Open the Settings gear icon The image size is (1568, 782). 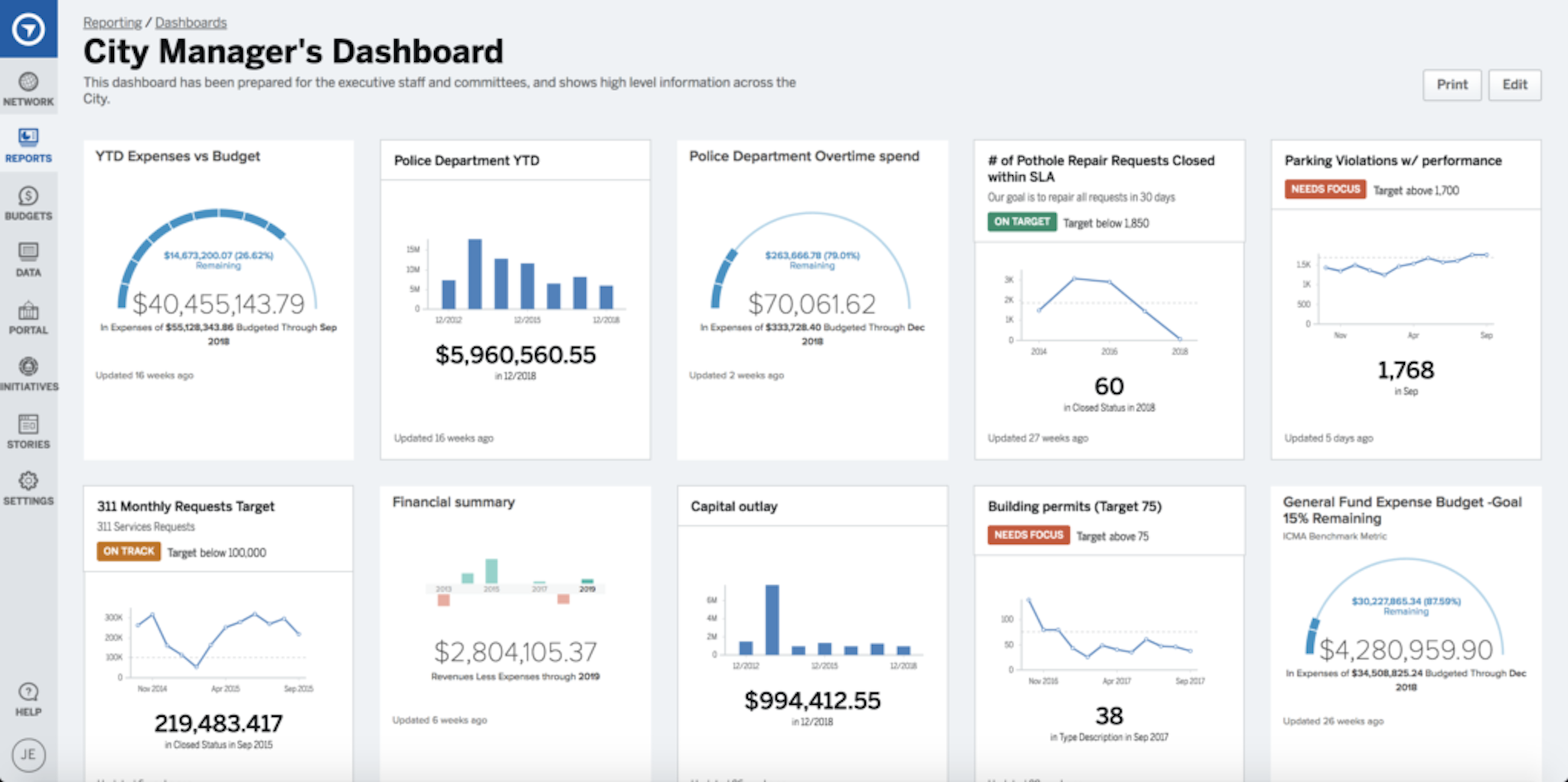28,481
